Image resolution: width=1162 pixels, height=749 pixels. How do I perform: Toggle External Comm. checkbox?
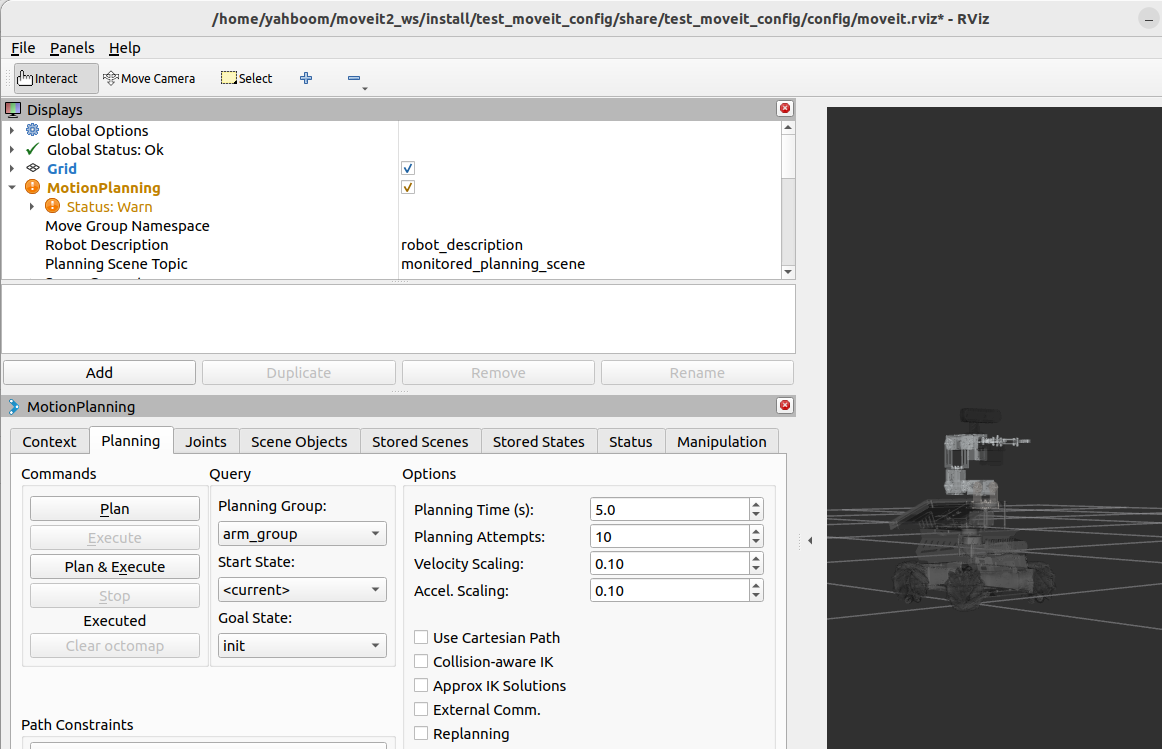(x=421, y=710)
